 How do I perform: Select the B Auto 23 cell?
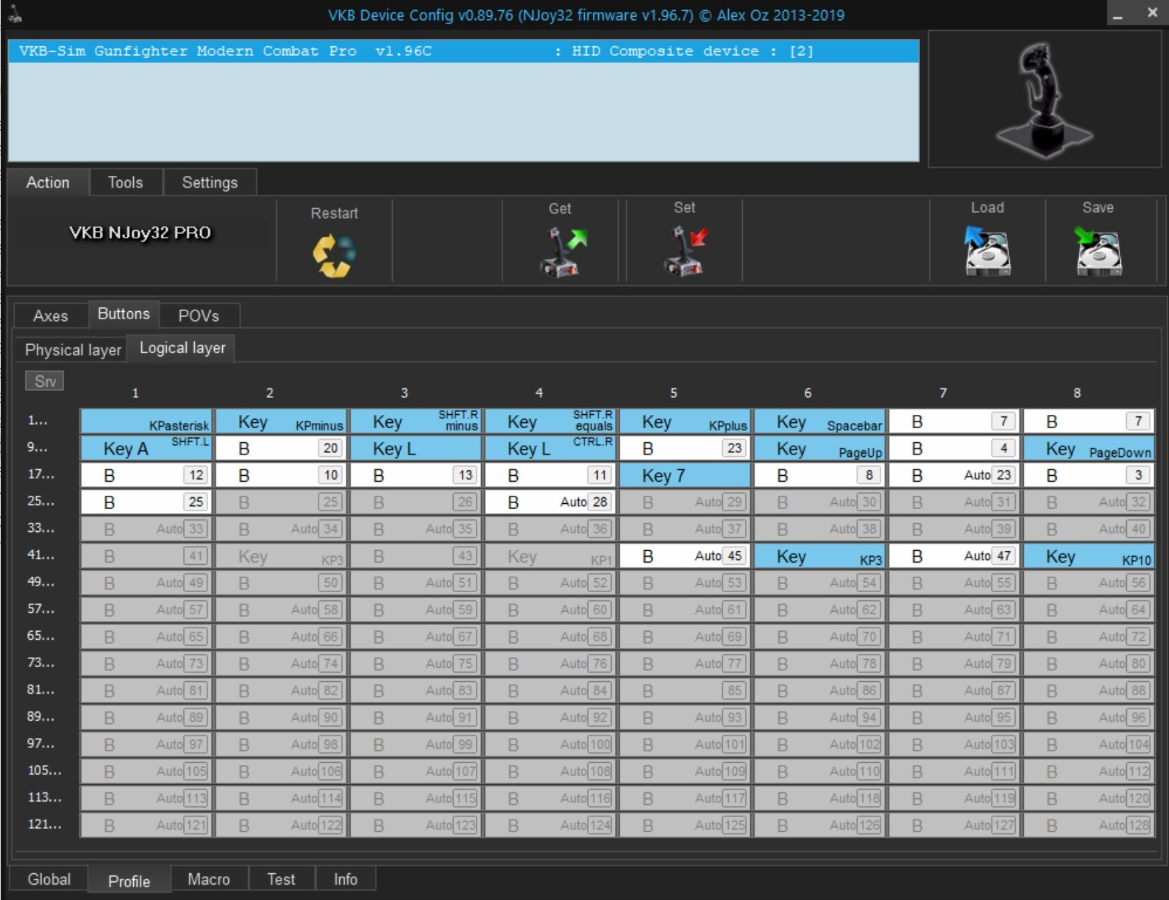[954, 475]
